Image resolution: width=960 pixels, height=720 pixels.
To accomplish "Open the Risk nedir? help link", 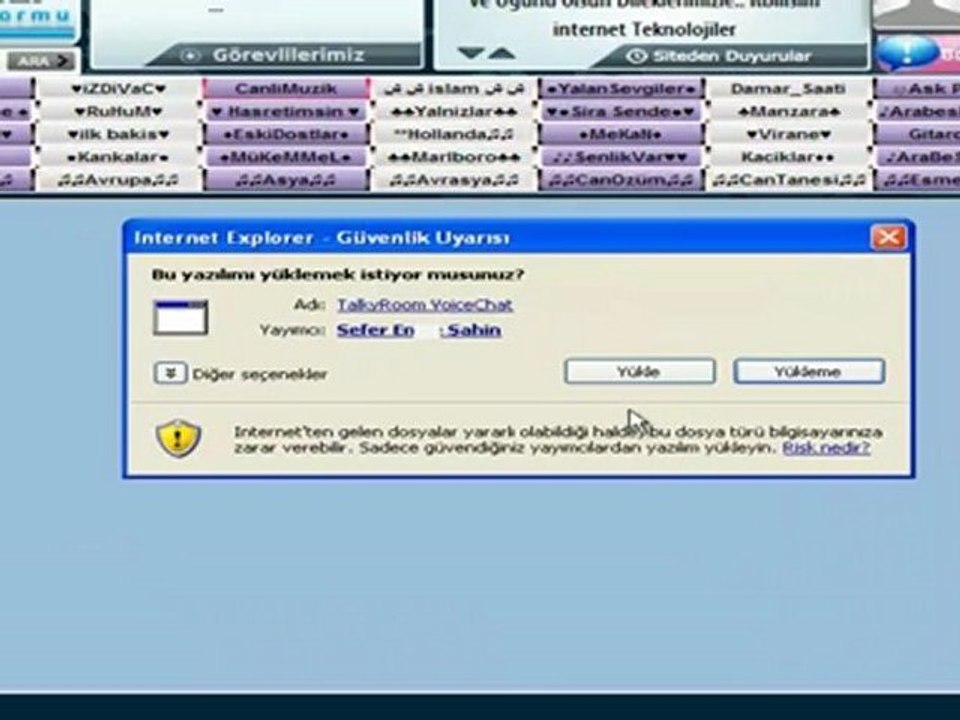I will pos(826,448).
